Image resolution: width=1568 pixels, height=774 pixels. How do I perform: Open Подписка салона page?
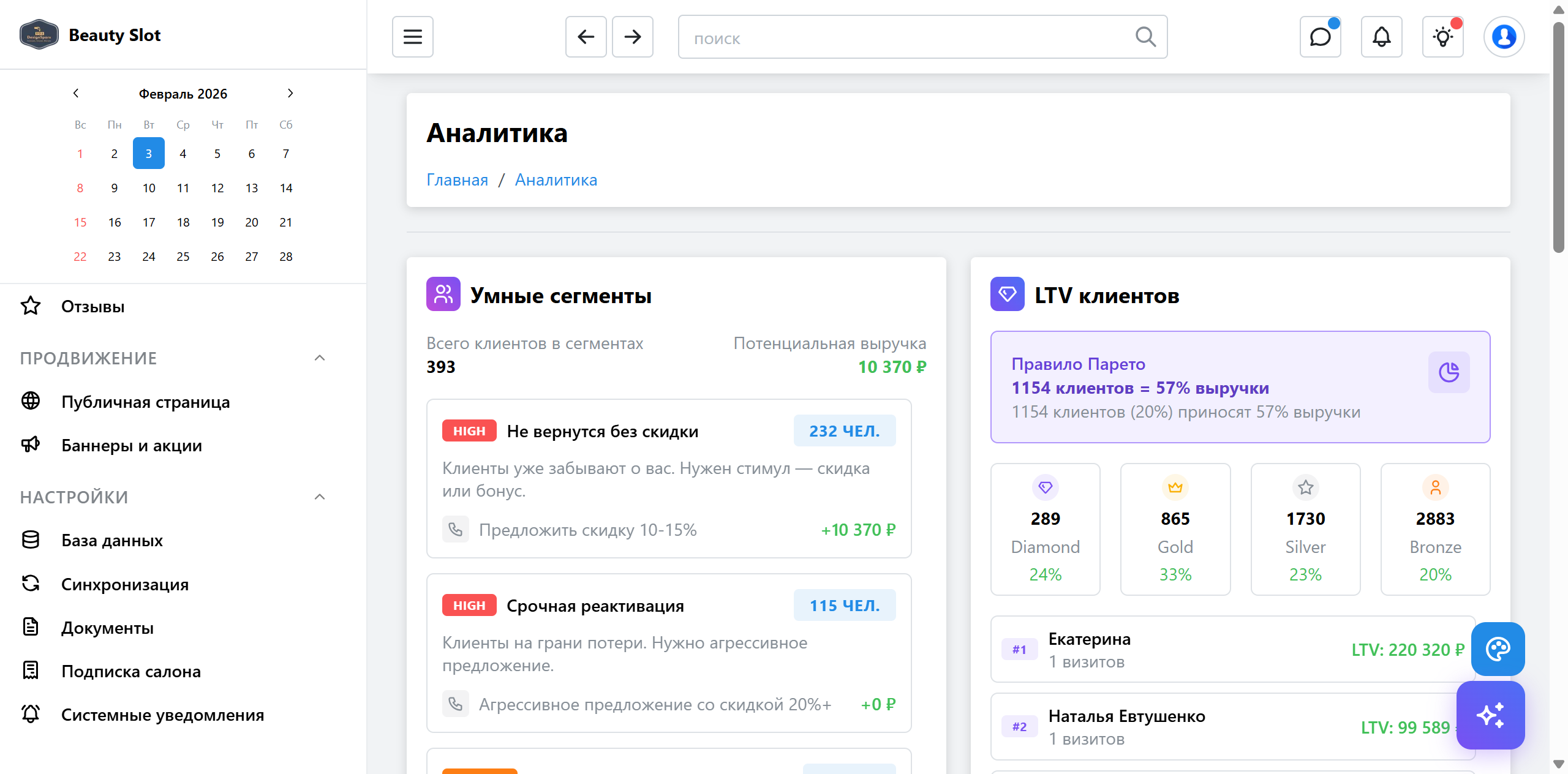click(130, 671)
